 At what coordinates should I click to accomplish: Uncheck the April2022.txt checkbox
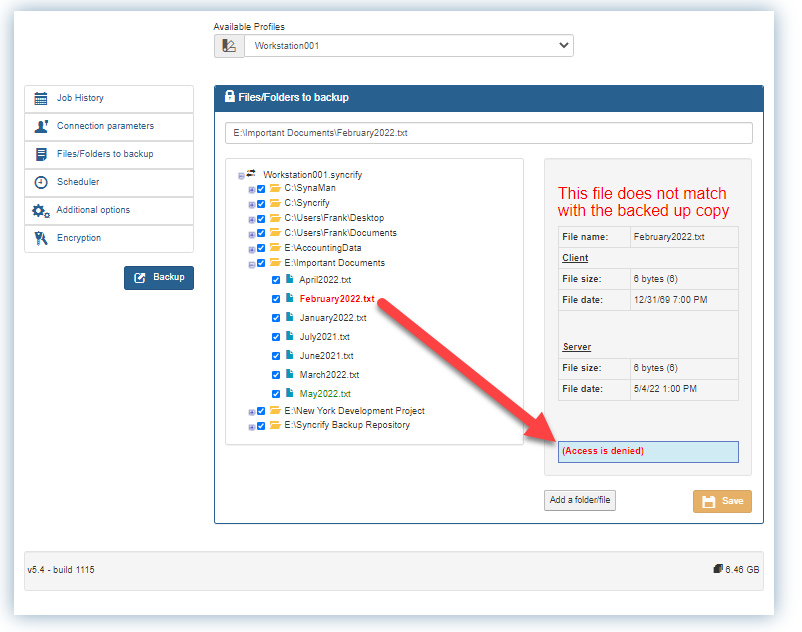point(276,280)
